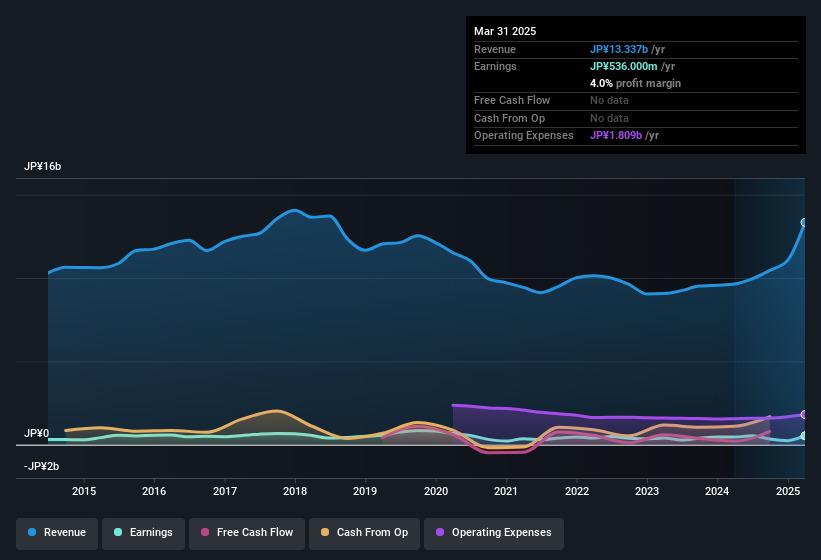The width and height of the screenshot is (821, 560).
Task: Click the 2020 x-axis label
Action: click(436, 491)
